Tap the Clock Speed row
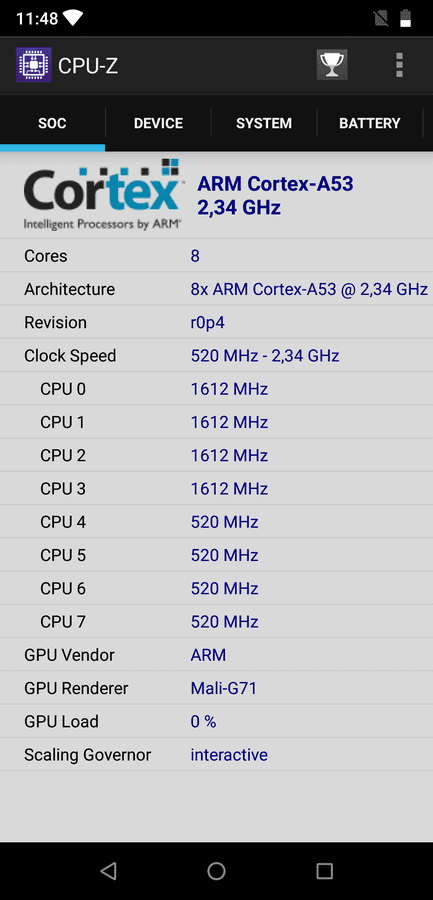The image size is (433, 900). coord(216,355)
